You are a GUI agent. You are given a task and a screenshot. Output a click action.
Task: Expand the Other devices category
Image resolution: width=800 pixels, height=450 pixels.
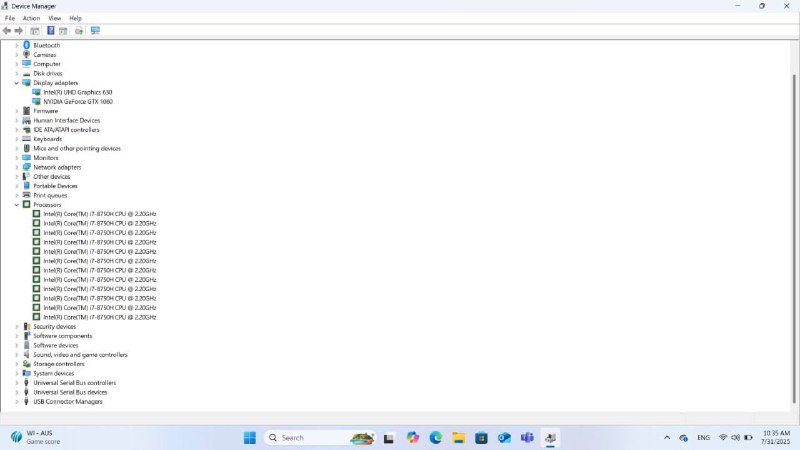pyautogui.click(x=16, y=177)
